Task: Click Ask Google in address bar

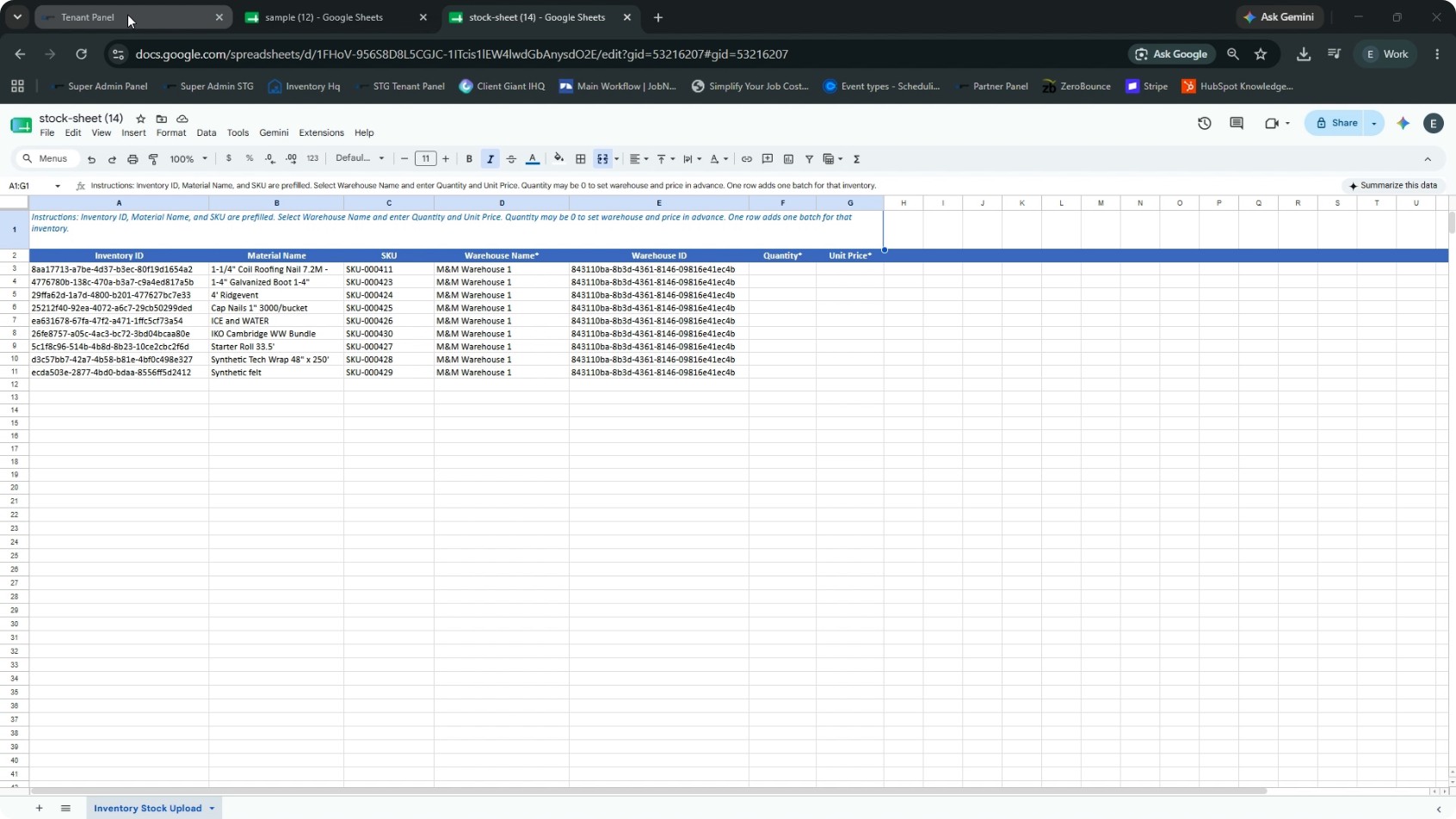Action: tap(1171, 54)
